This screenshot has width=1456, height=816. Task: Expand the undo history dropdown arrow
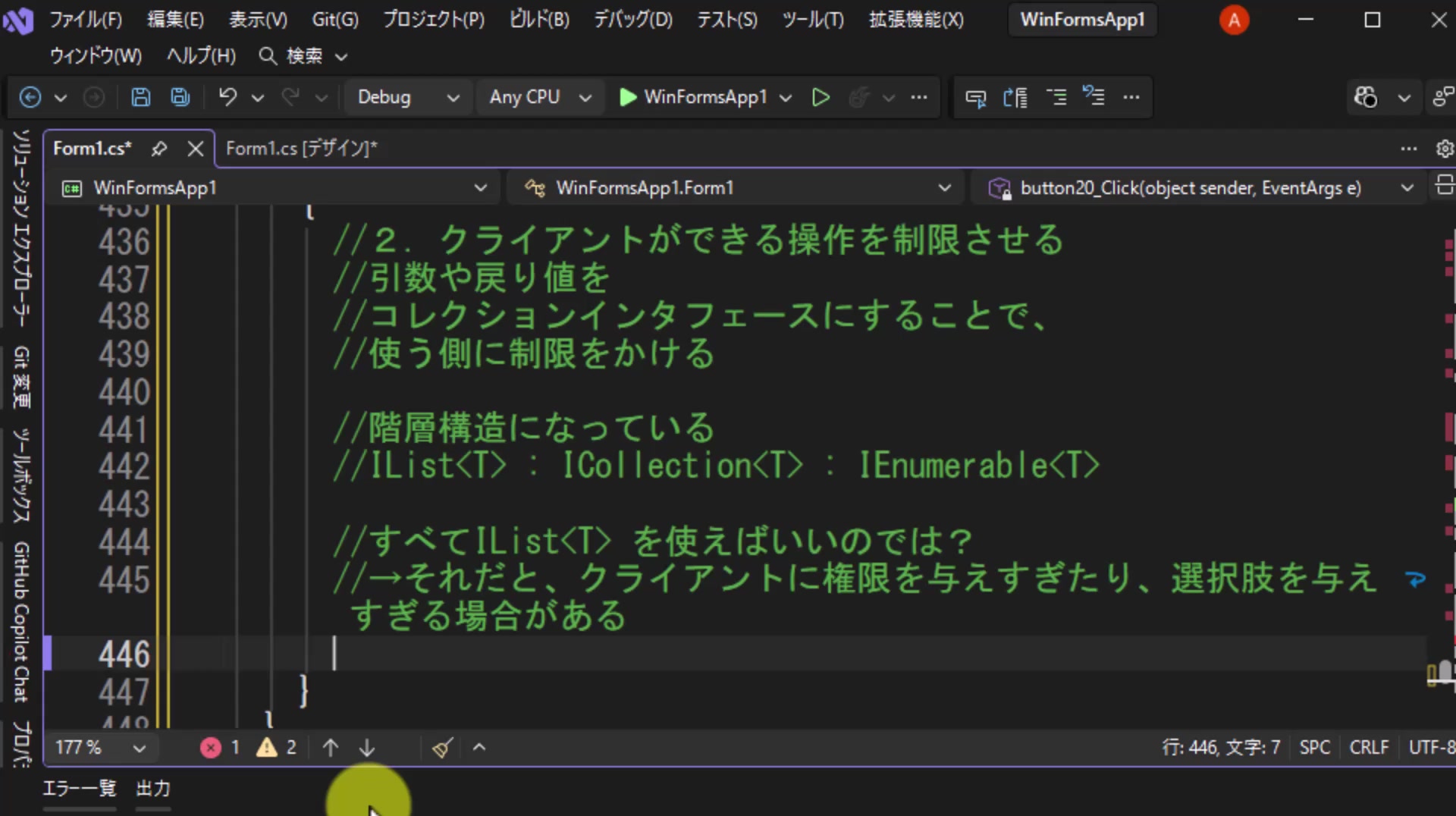click(258, 98)
